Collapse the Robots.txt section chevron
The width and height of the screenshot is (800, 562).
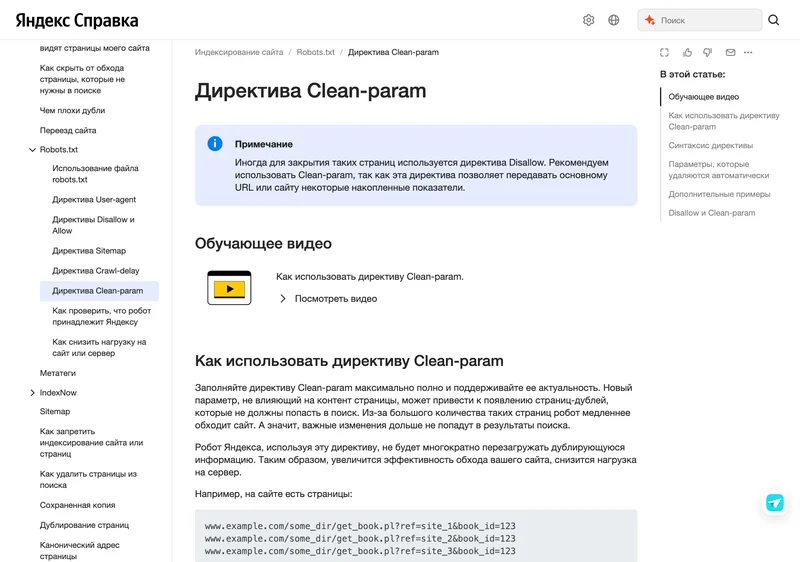(32, 150)
